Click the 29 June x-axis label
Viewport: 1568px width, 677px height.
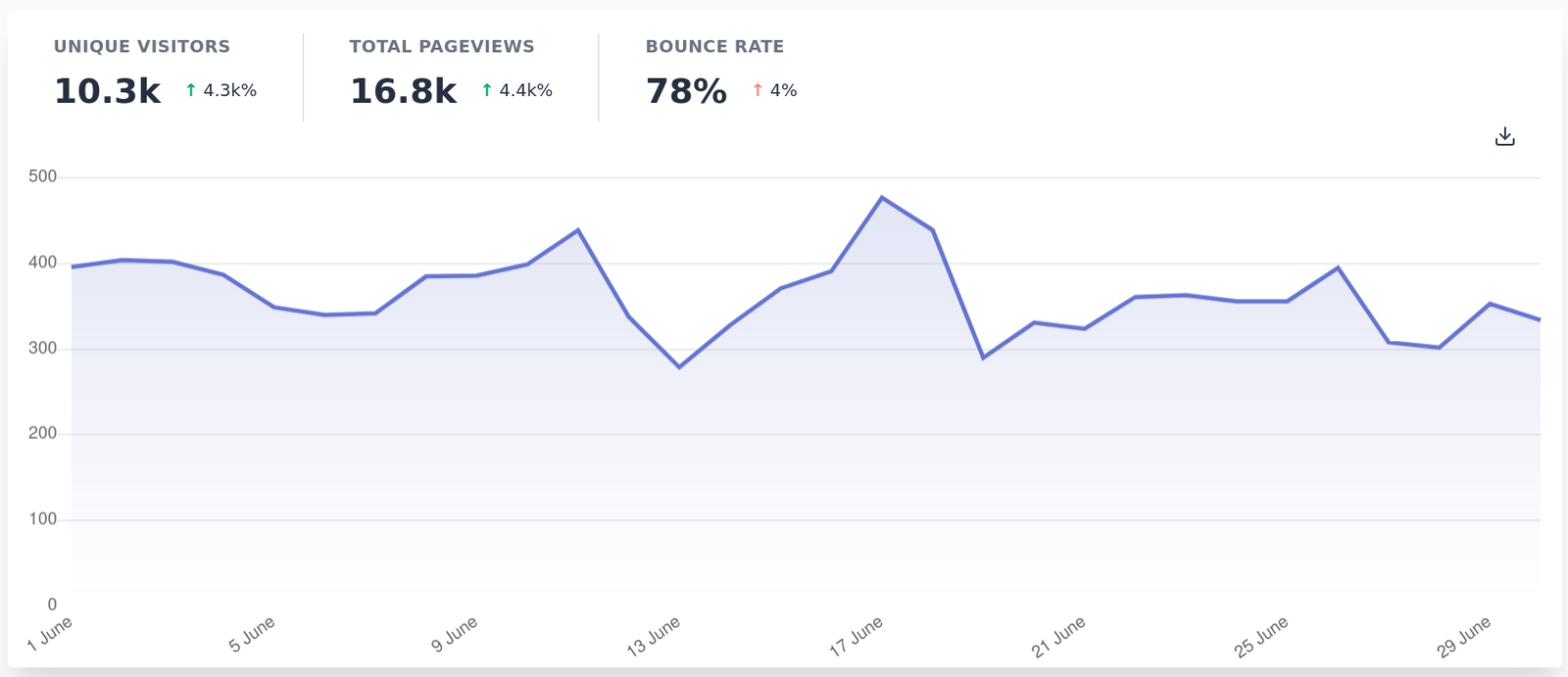1464,636
